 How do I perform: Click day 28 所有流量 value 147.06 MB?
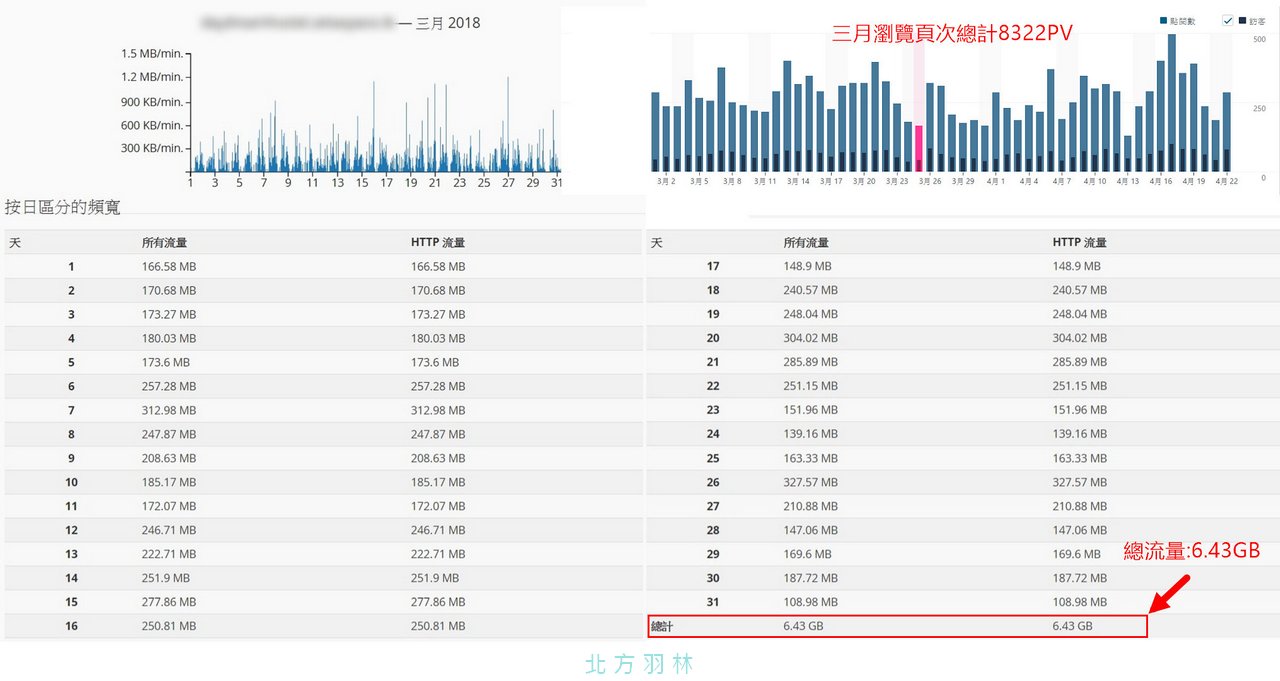[x=811, y=530]
